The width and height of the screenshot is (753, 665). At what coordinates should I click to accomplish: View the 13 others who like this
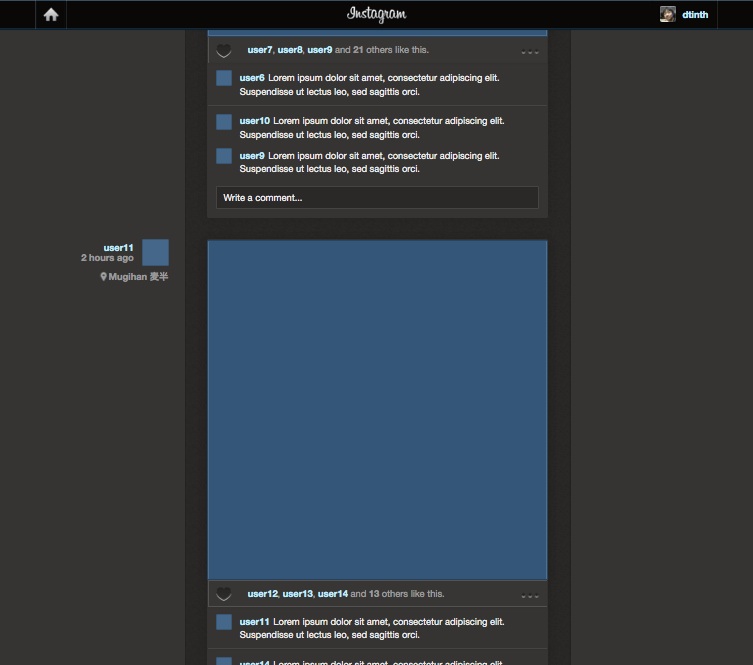point(388,594)
